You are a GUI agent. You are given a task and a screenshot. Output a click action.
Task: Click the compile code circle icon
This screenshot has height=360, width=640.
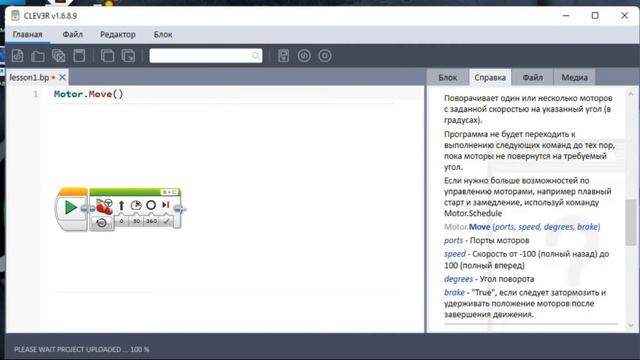coord(304,56)
